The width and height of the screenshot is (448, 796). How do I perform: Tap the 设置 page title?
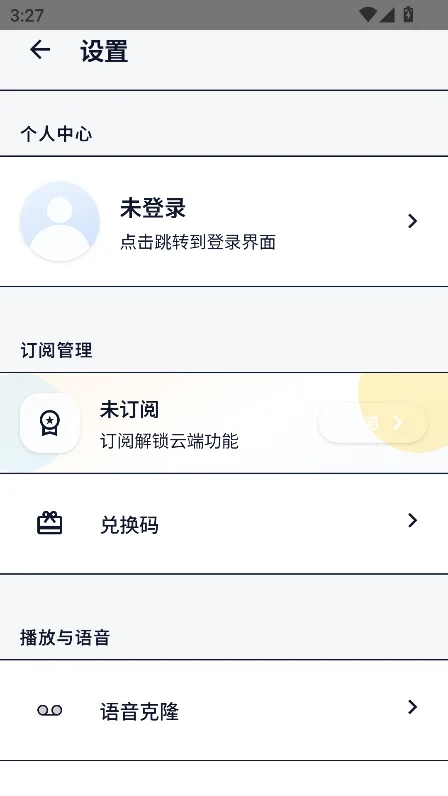point(104,51)
